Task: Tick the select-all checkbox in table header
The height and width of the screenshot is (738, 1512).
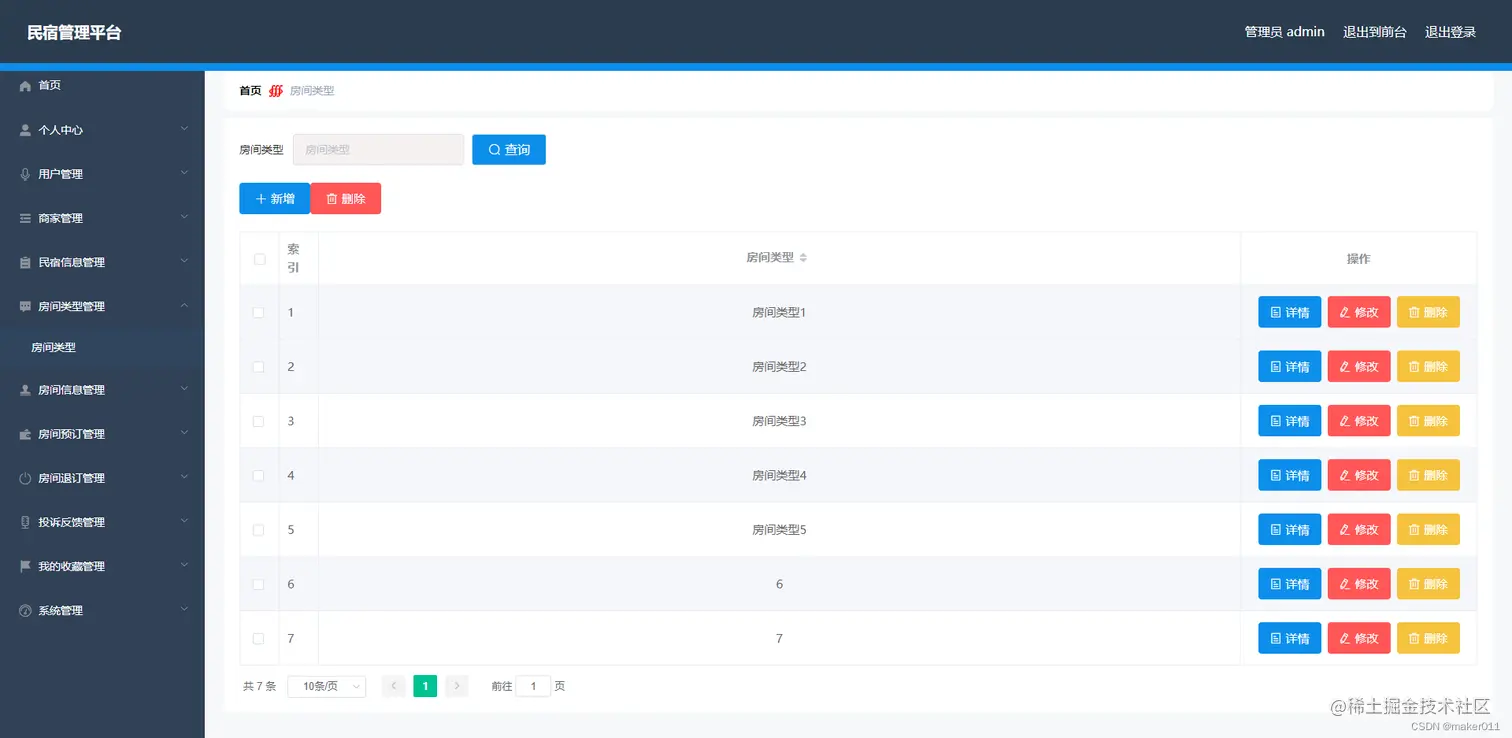Action: [259, 259]
